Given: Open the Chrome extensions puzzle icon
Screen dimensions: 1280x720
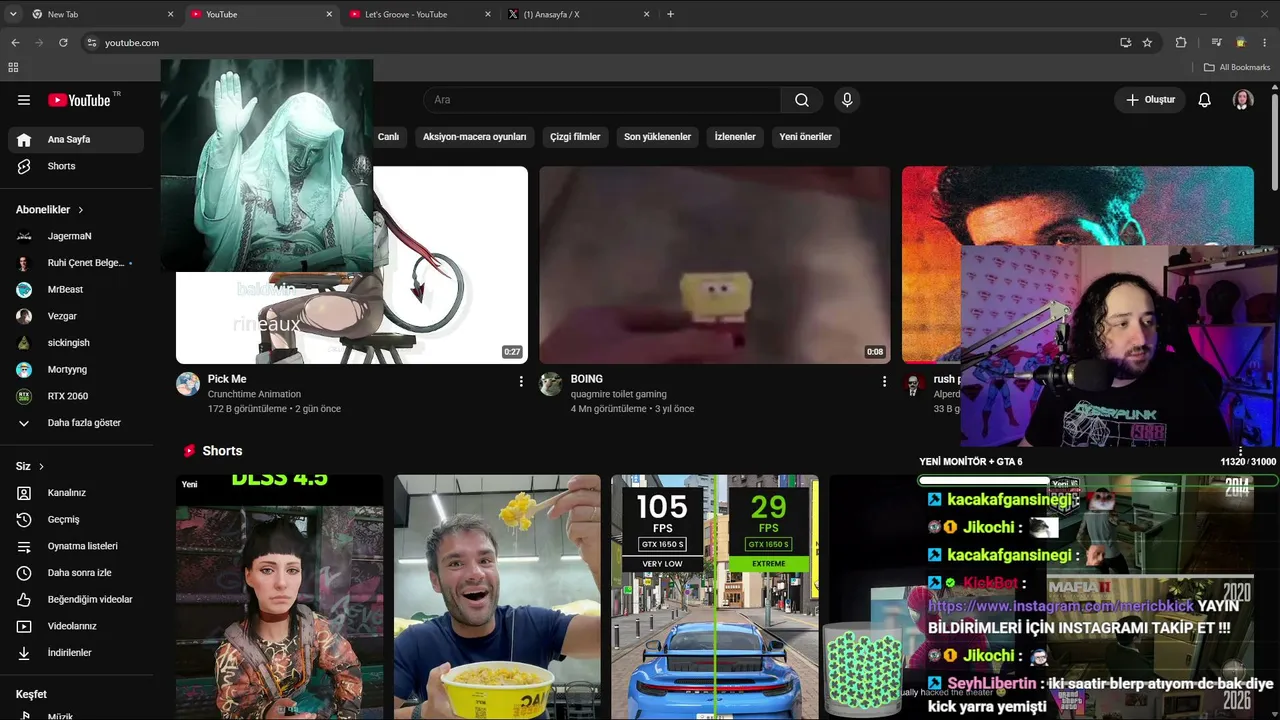Looking at the screenshot, I should click(x=1181, y=43).
